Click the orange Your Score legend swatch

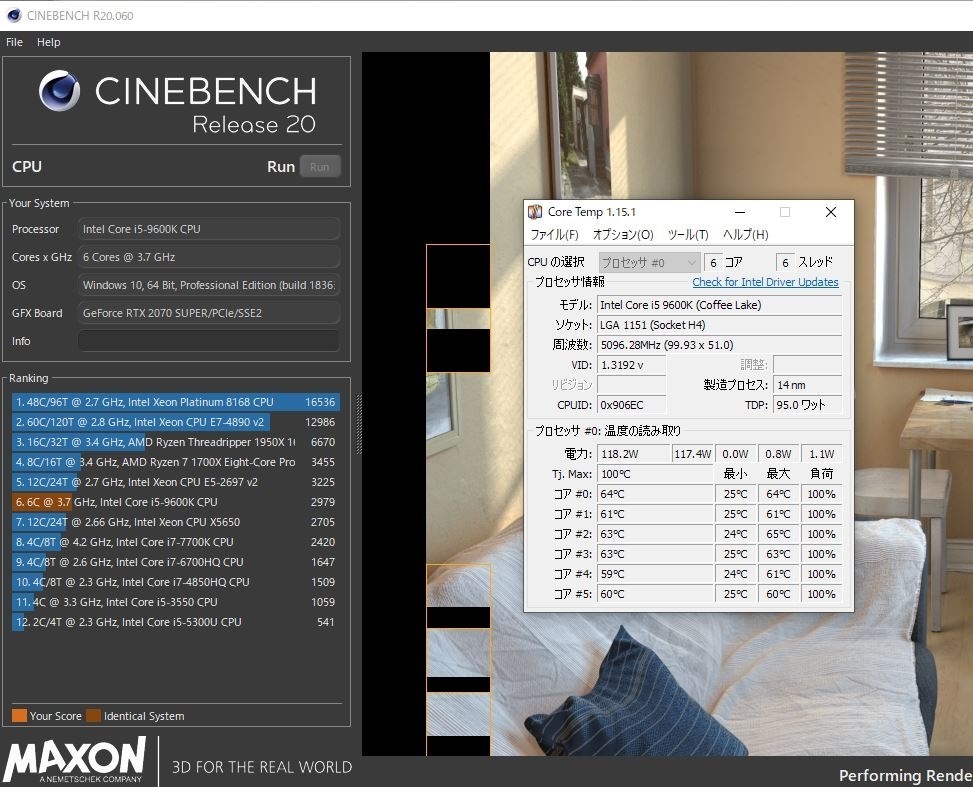click(x=19, y=716)
